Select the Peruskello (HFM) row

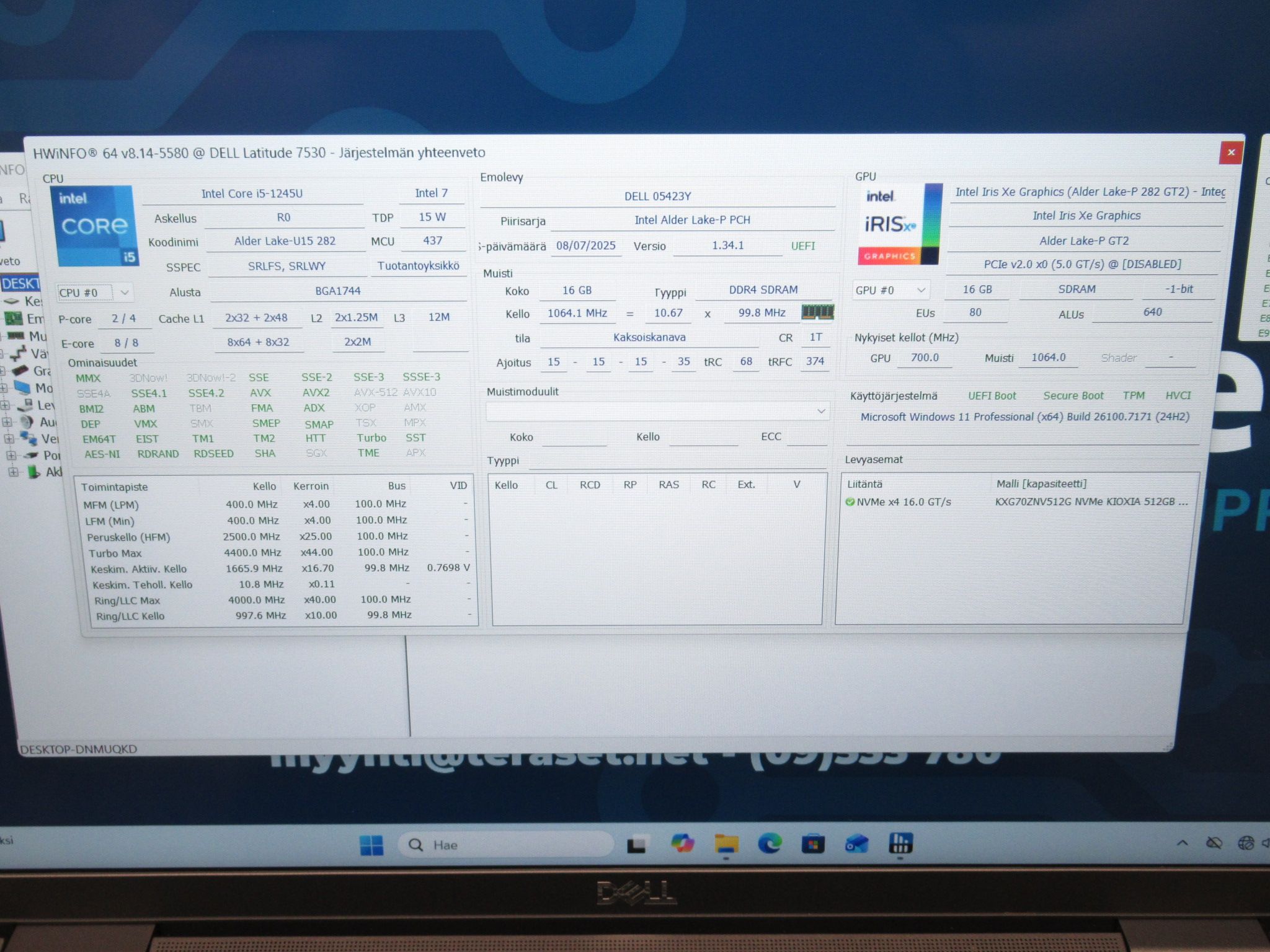[277, 537]
